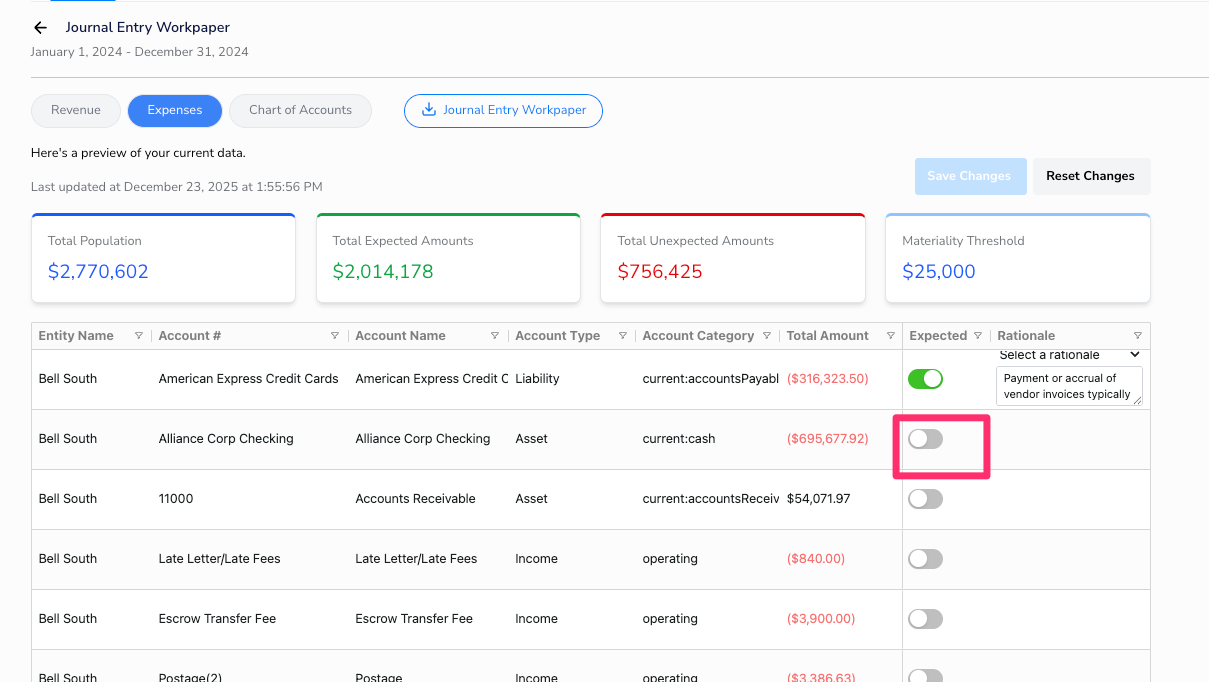The width and height of the screenshot is (1209, 682).
Task: Click Account Name column filter icon
Action: (x=494, y=336)
